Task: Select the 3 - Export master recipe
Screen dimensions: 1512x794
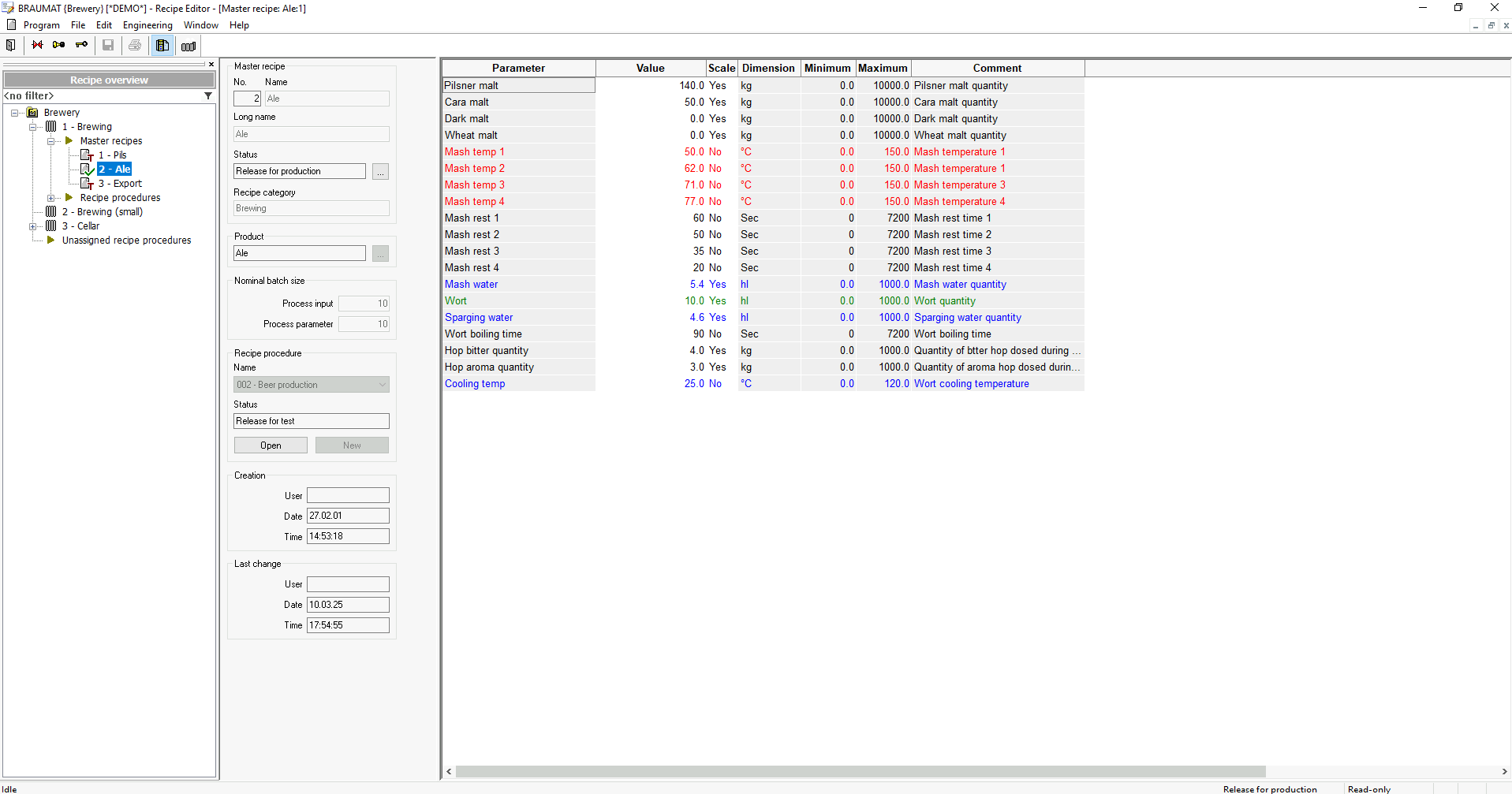Action: pos(120,184)
